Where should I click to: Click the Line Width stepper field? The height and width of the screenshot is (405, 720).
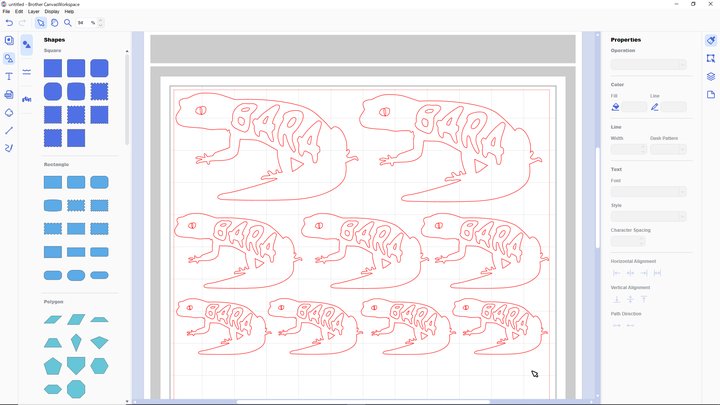(x=629, y=149)
